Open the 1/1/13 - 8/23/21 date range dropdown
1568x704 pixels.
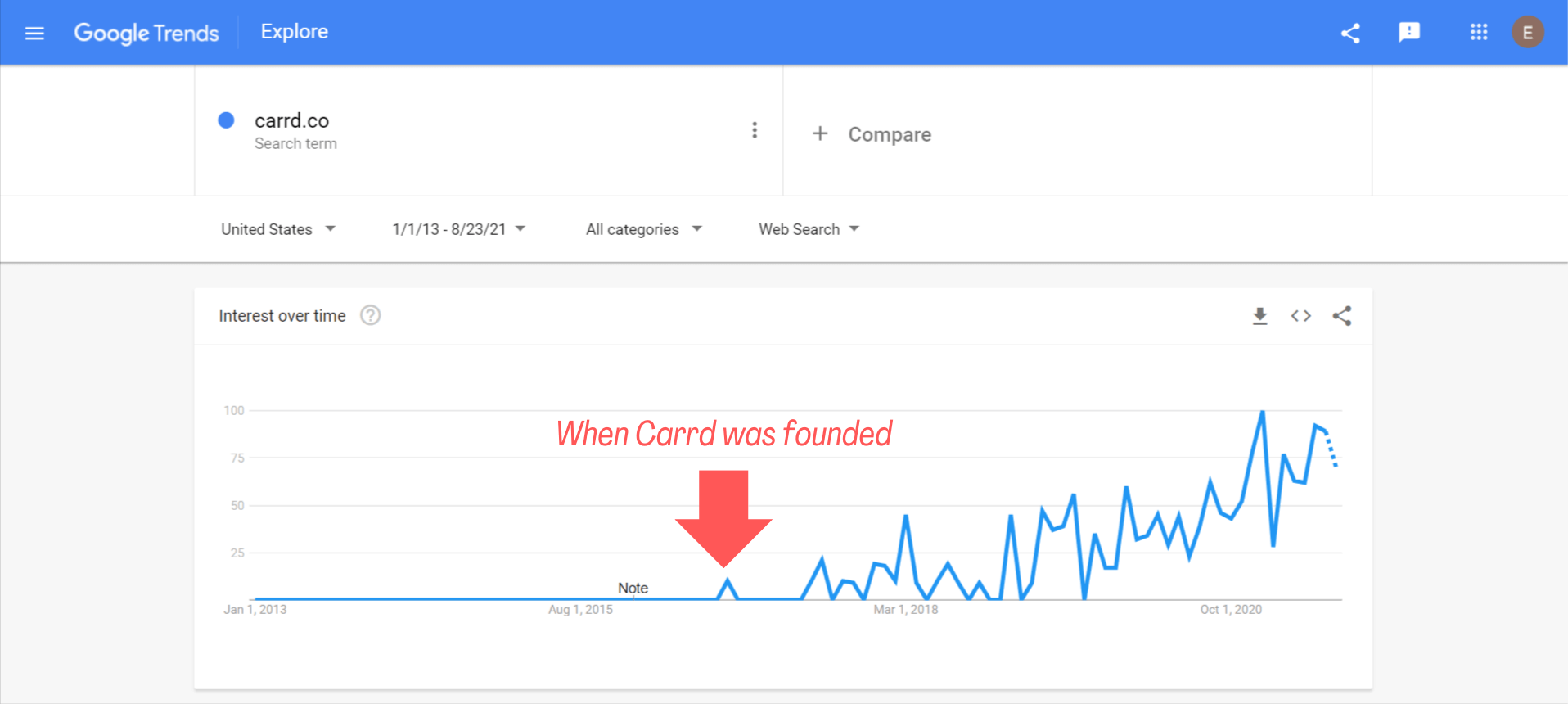[459, 229]
